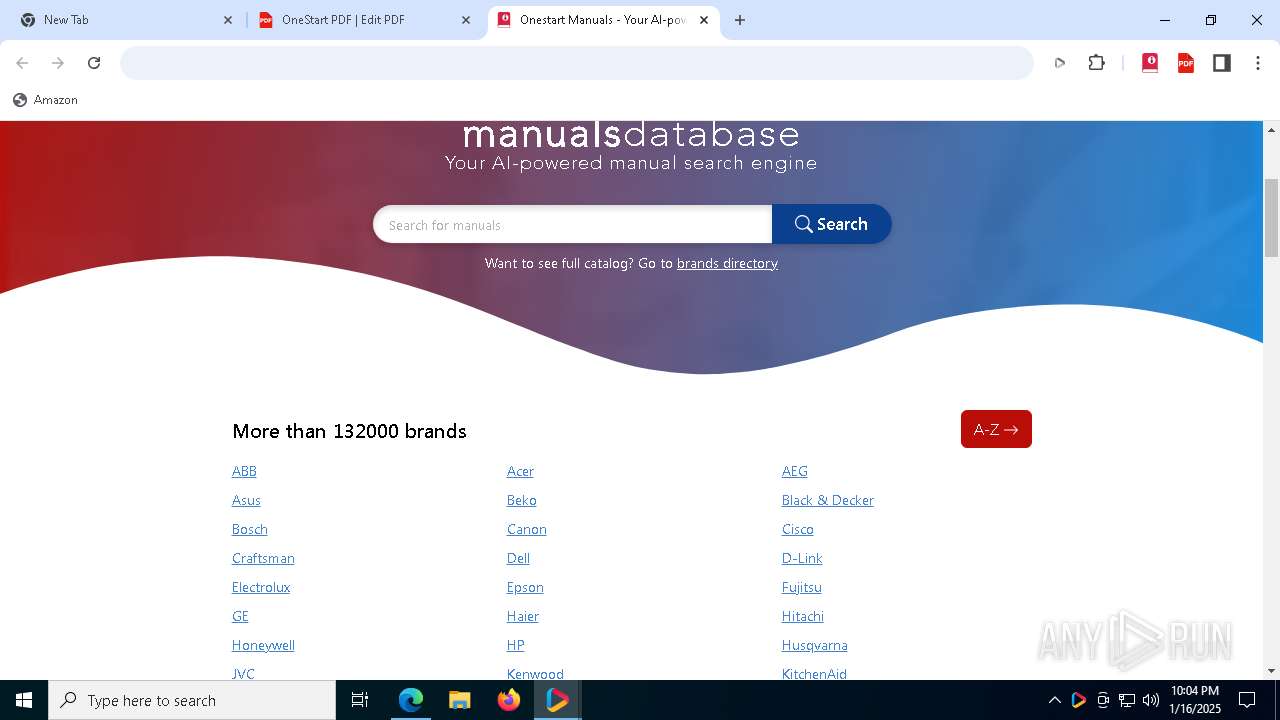Open the Asus brand link

pyautogui.click(x=246, y=500)
